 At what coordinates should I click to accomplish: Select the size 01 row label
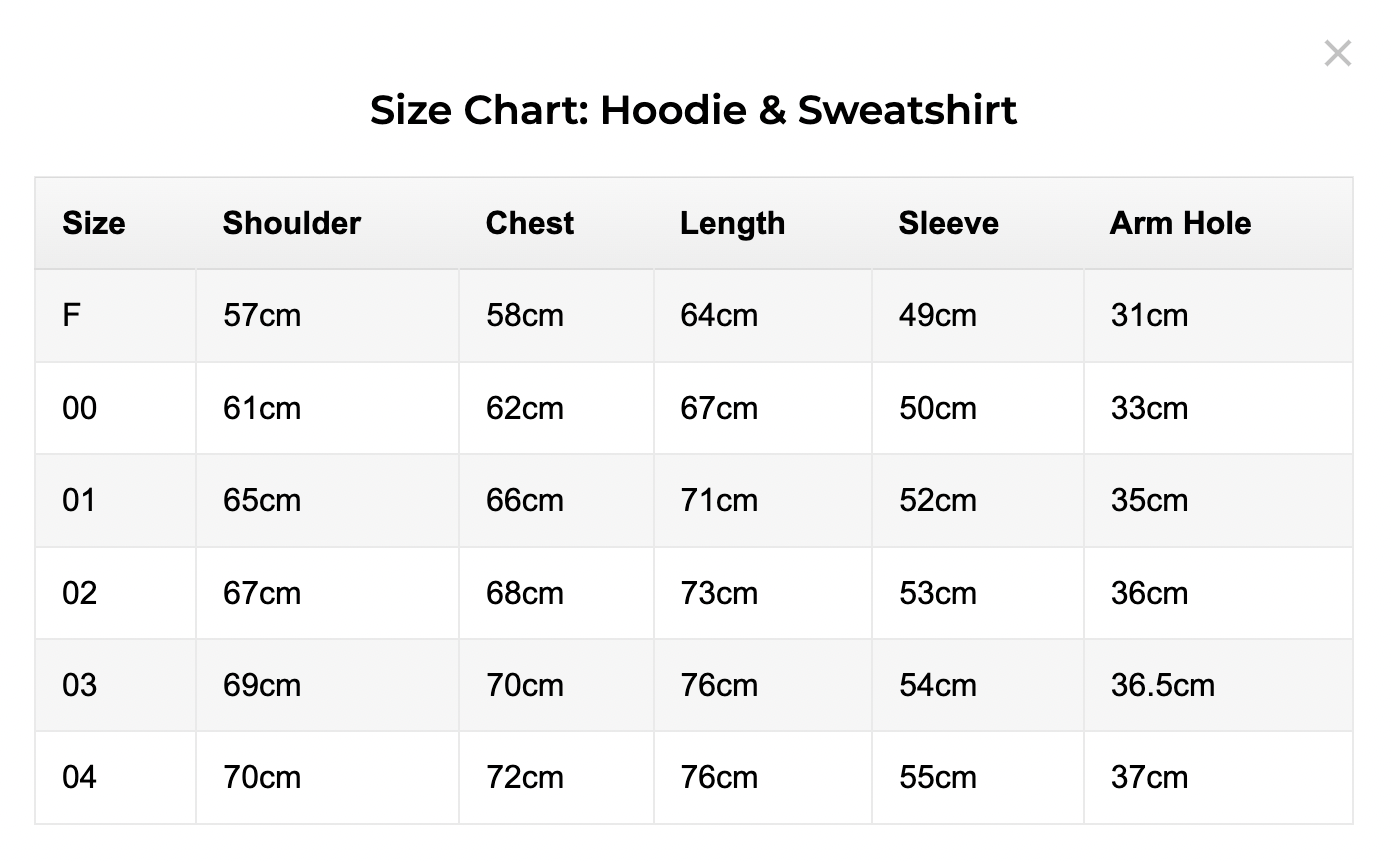pos(80,500)
